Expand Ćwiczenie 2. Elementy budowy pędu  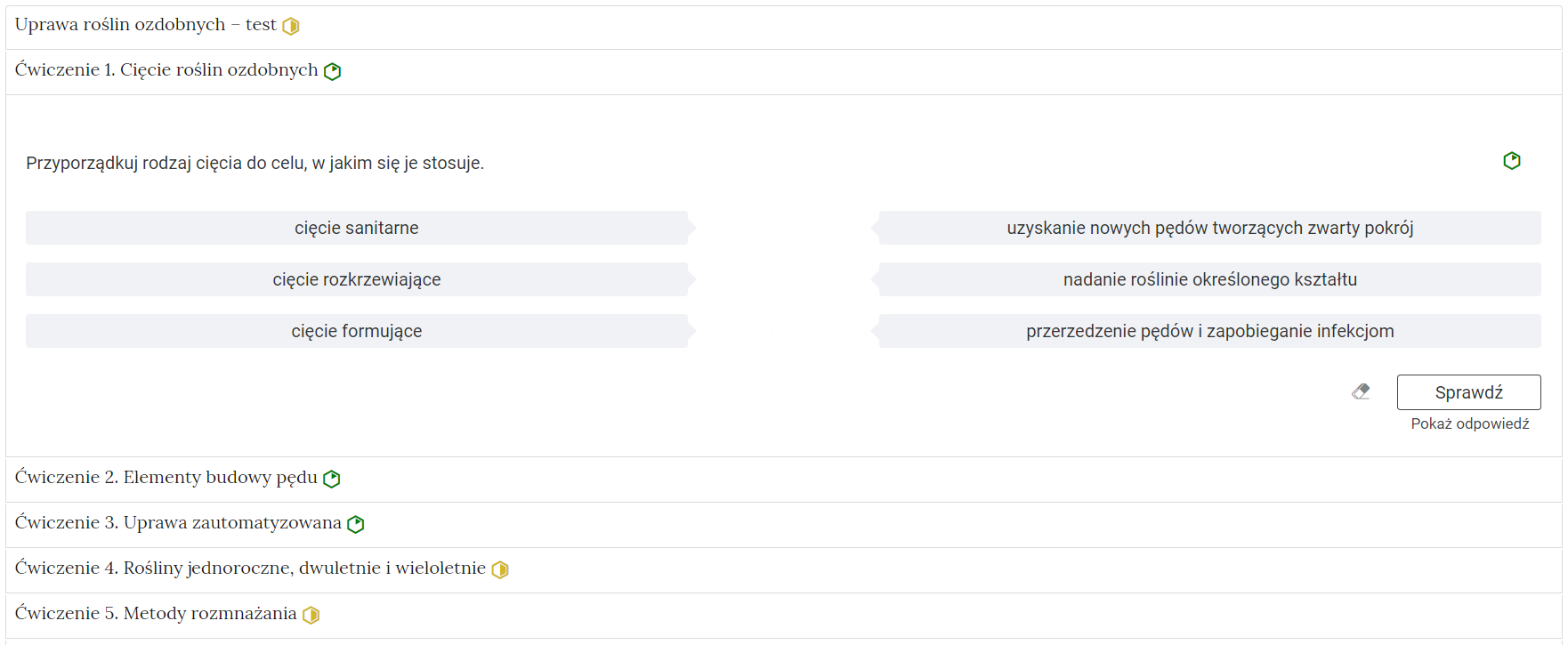[x=166, y=478]
